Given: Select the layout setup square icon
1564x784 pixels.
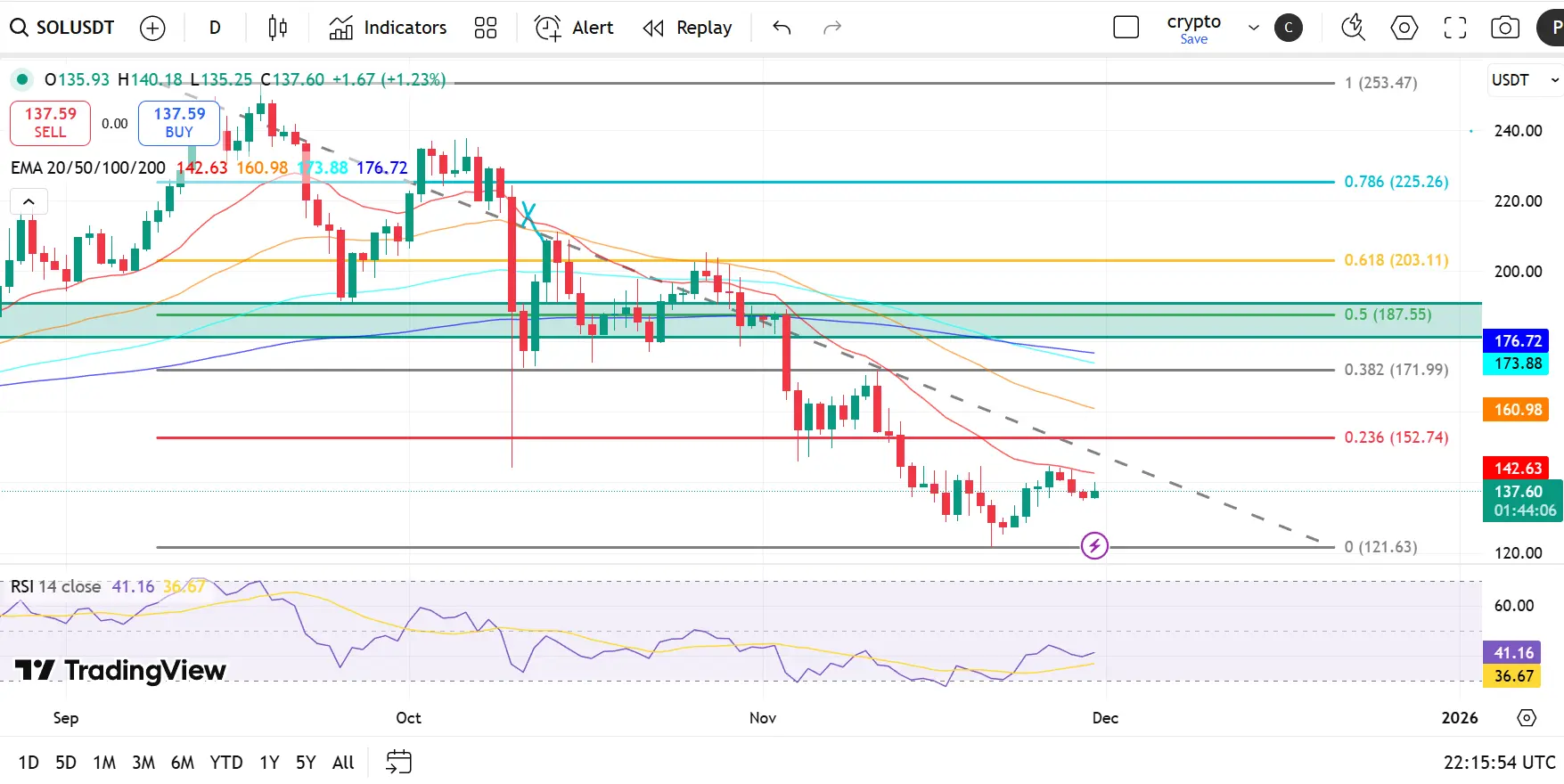Looking at the screenshot, I should (x=1126, y=28).
